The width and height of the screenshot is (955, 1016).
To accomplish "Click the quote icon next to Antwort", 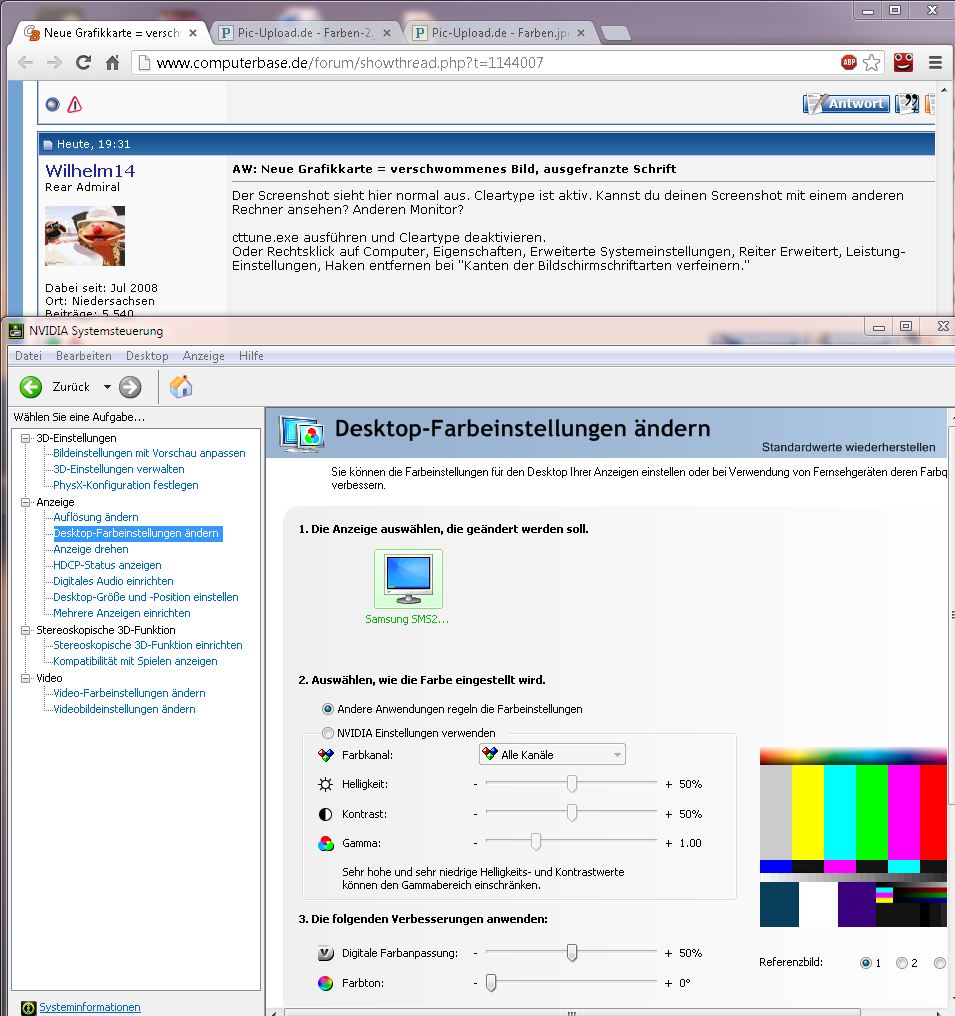I will 907,104.
